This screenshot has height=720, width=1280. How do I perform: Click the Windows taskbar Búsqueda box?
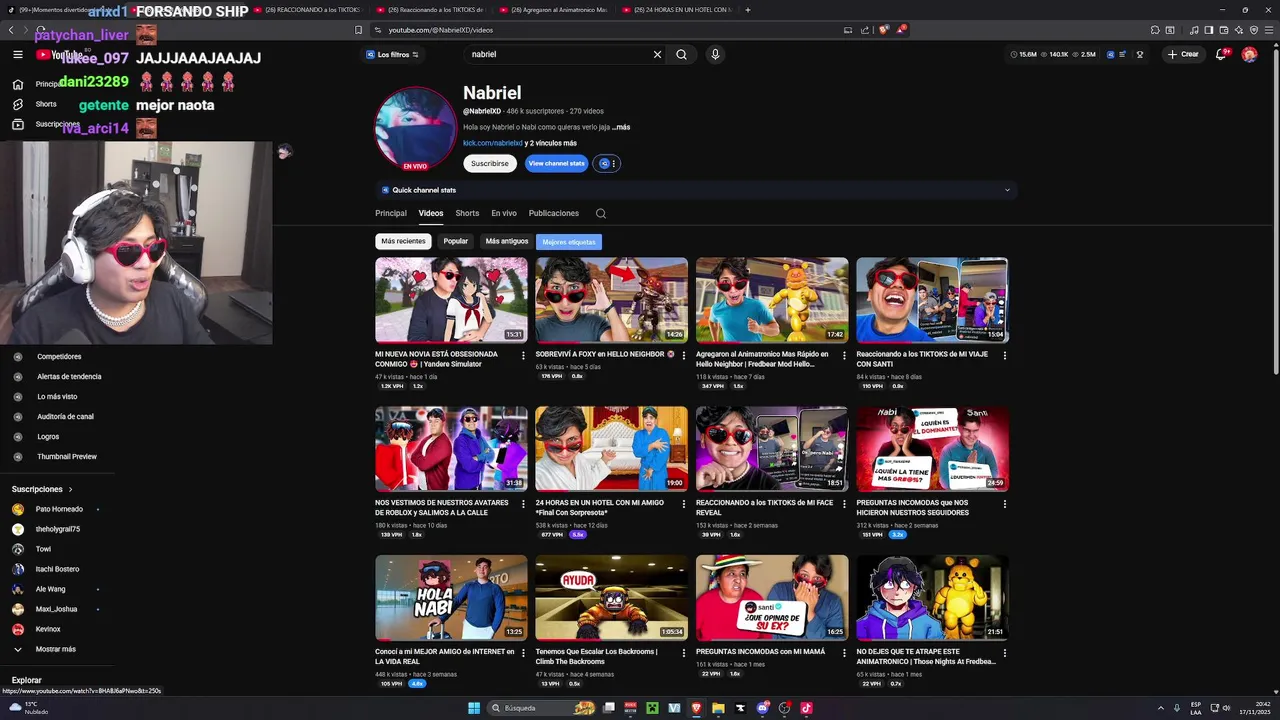pyautogui.click(x=544, y=708)
